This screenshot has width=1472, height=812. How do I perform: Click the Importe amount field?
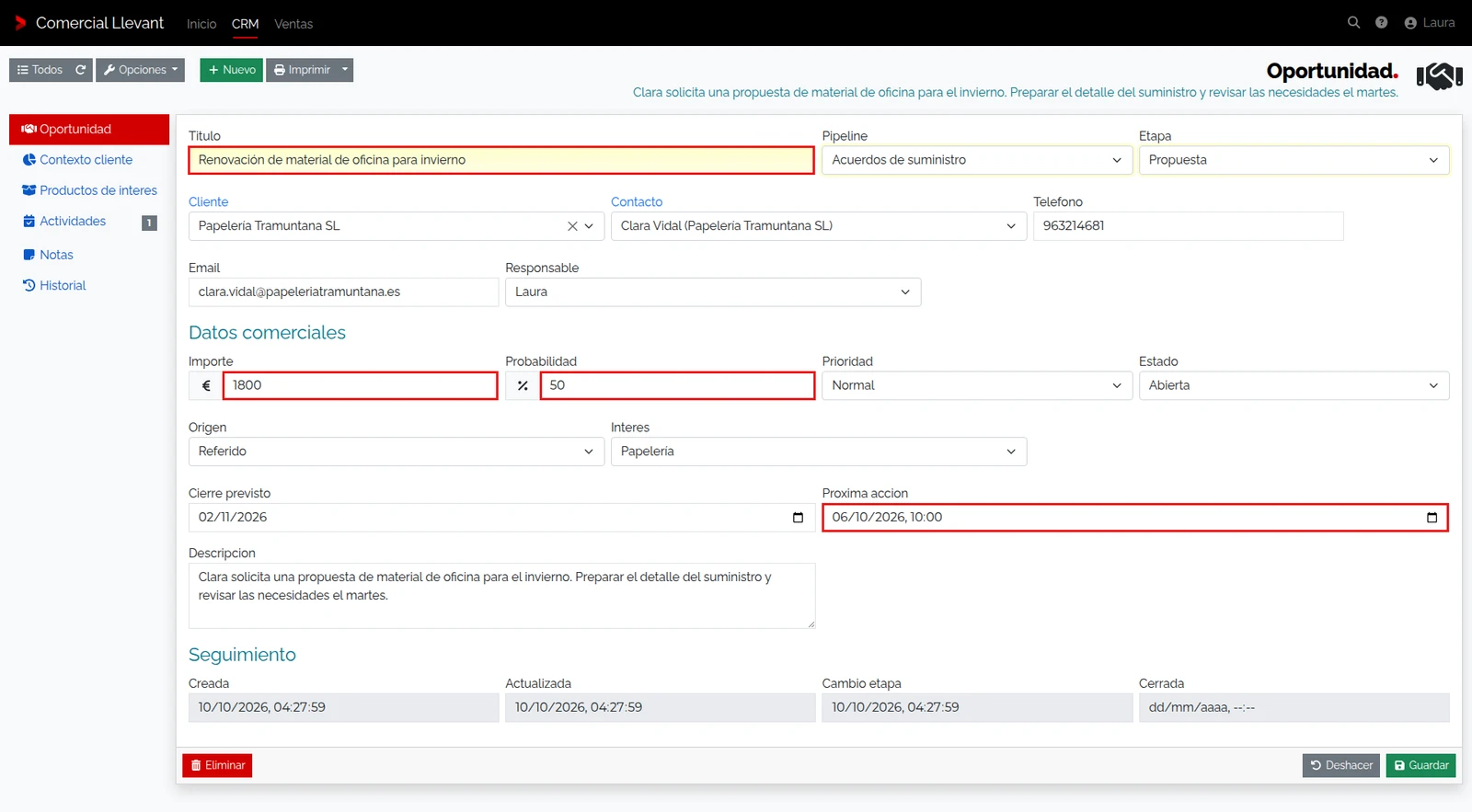tap(361, 385)
